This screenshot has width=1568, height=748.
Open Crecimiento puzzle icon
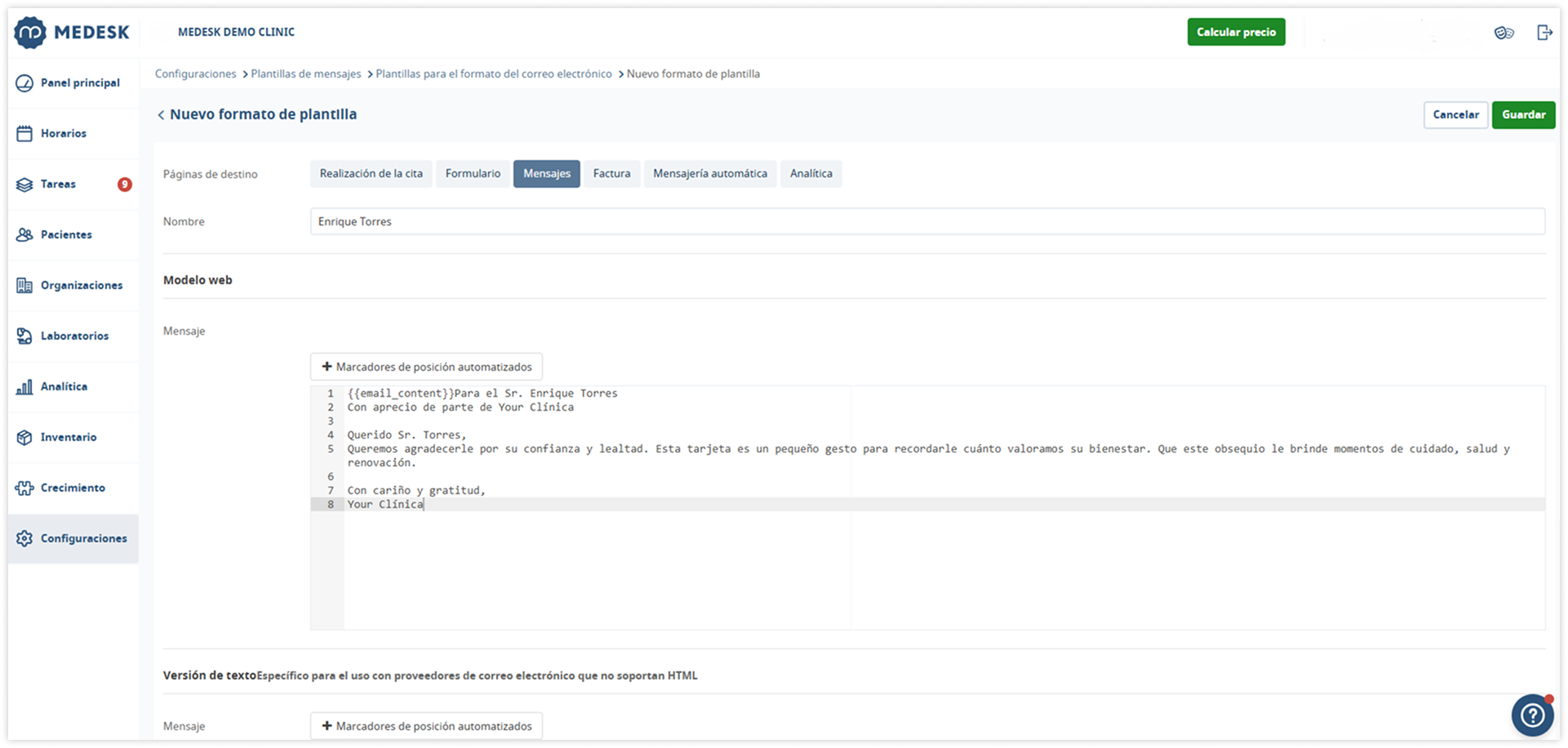tap(24, 488)
